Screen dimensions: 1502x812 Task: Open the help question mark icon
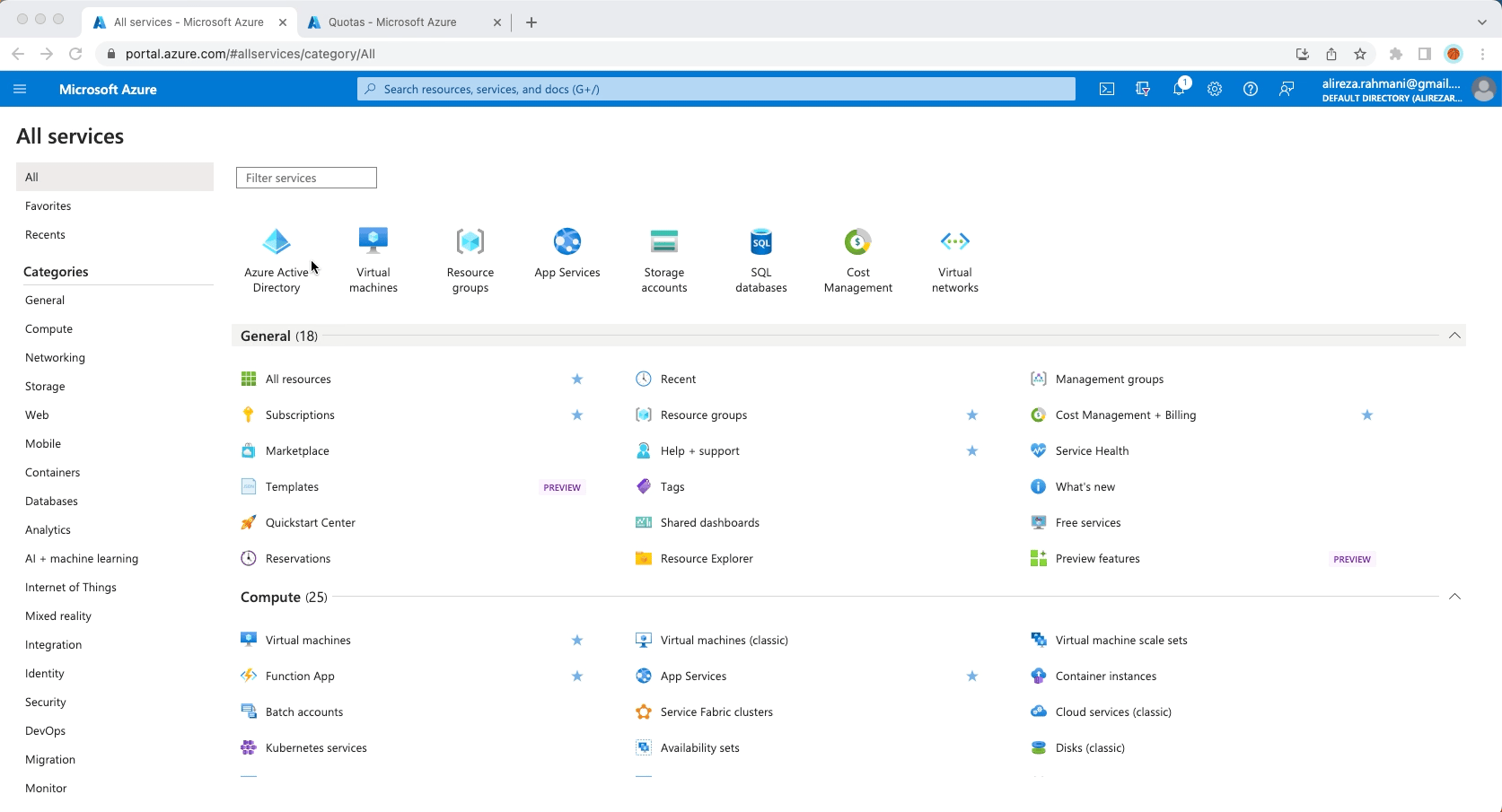pyautogui.click(x=1251, y=89)
